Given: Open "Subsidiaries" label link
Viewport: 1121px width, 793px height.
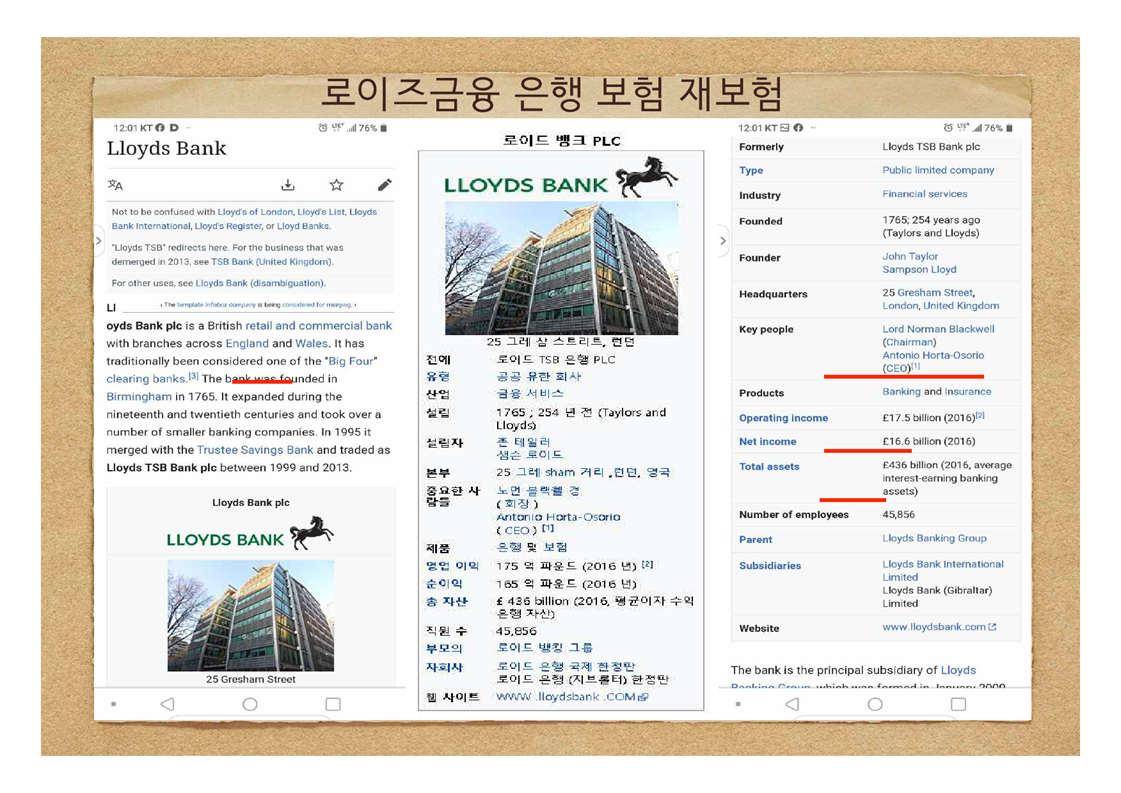Looking at the screenshot, I should tap(770, 566).
